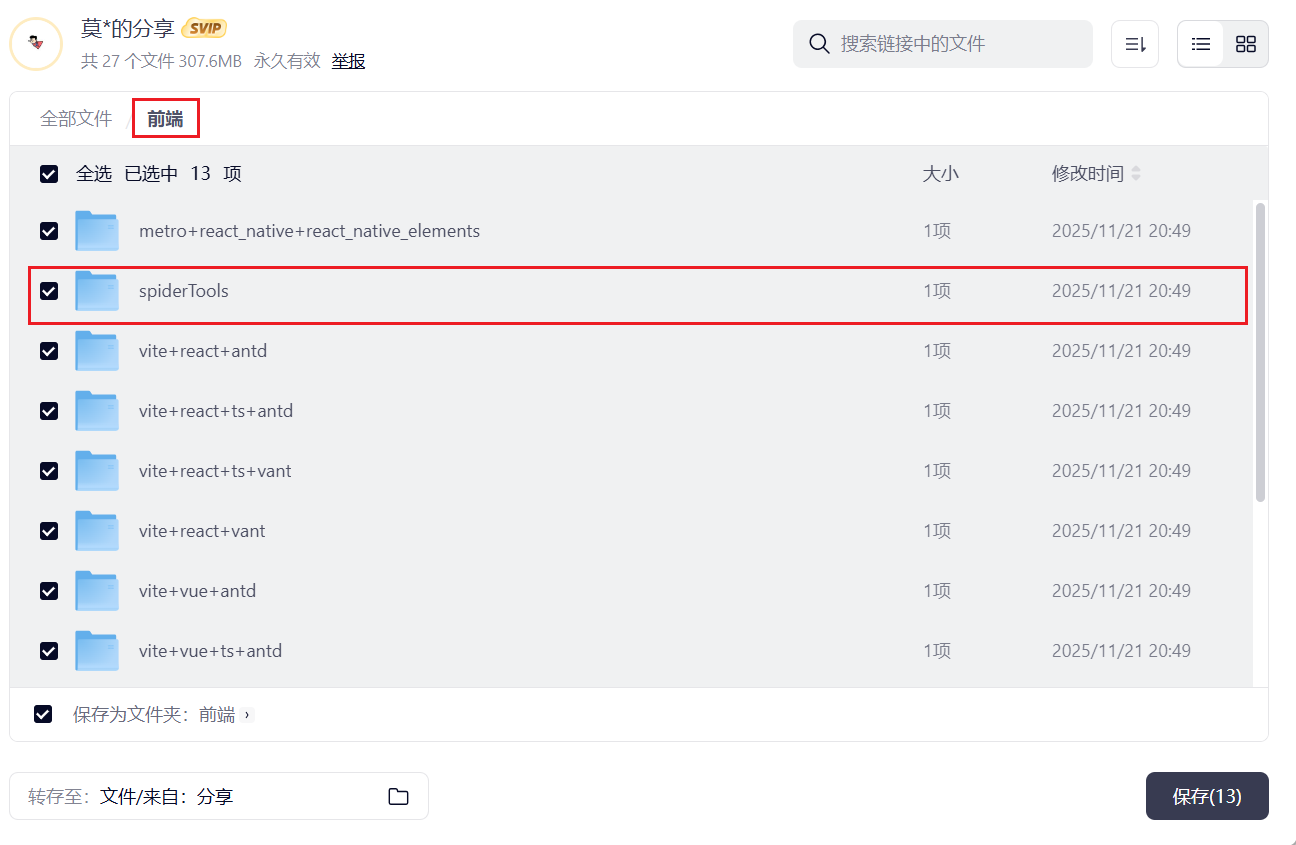This screenshot has height=845, width=1296.
Task: Click the 修改时间 column header text
Action: [1087, 174]
